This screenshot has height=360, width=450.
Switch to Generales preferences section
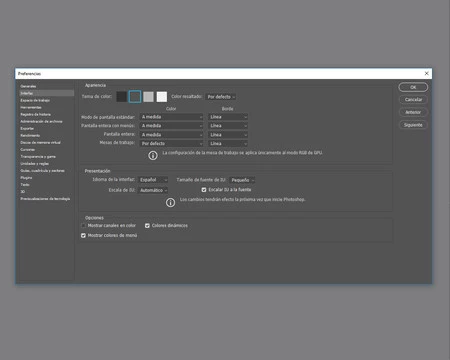click(28, 86)
